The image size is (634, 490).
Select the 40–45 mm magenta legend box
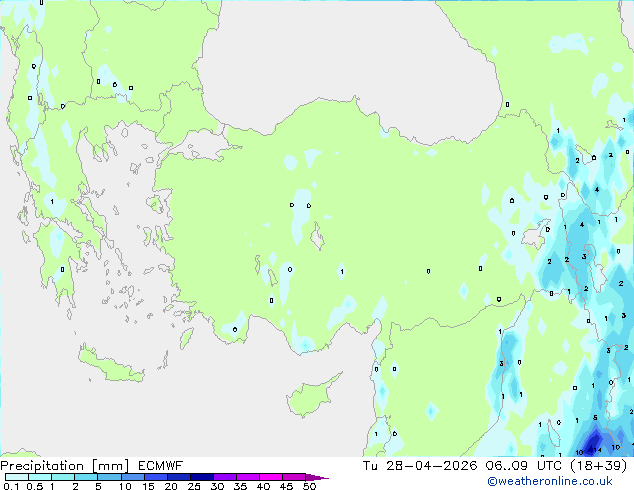tap(271, 477)
